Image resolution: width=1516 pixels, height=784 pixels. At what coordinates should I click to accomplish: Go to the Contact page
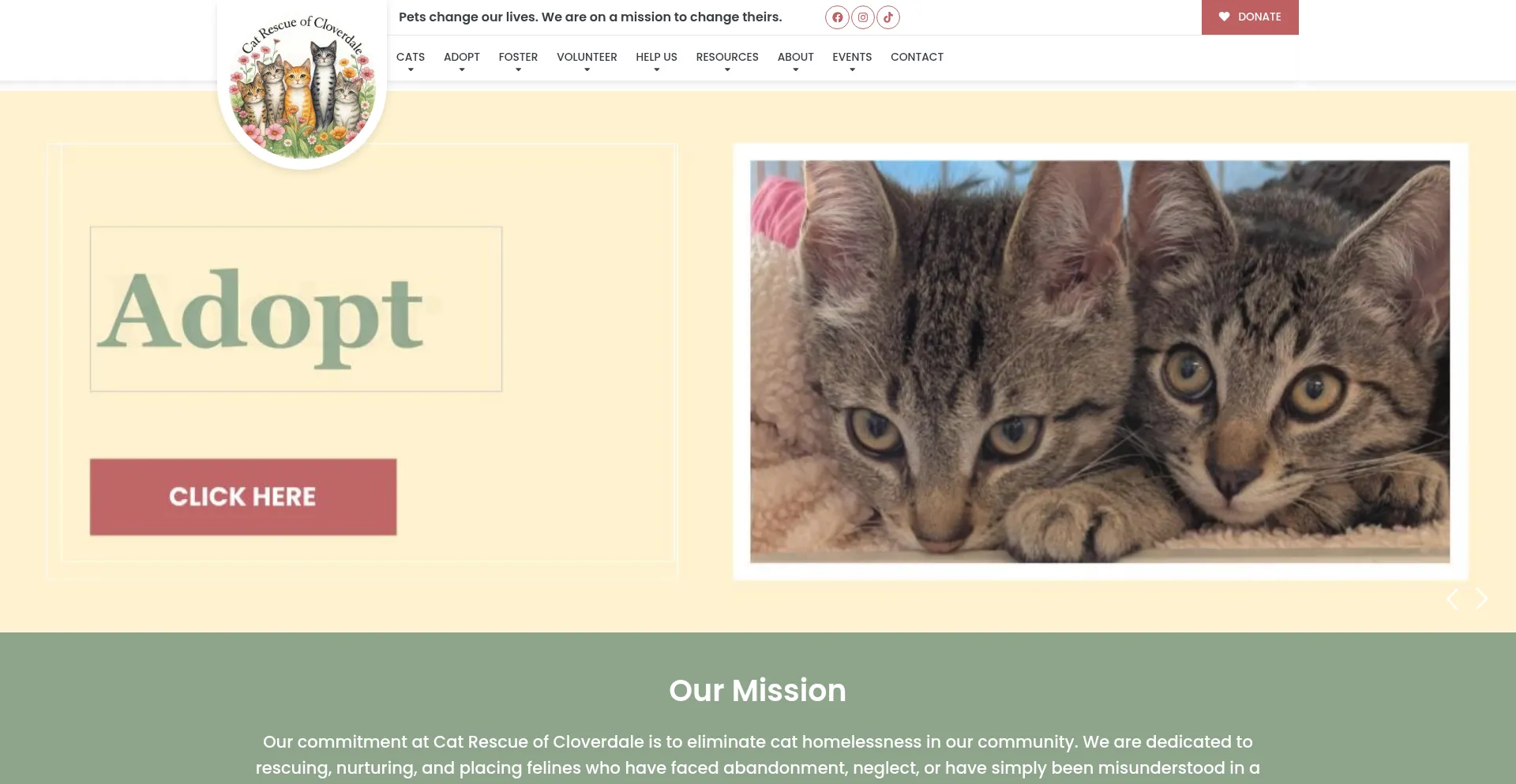pyautogui.click(x=917, y=57)
